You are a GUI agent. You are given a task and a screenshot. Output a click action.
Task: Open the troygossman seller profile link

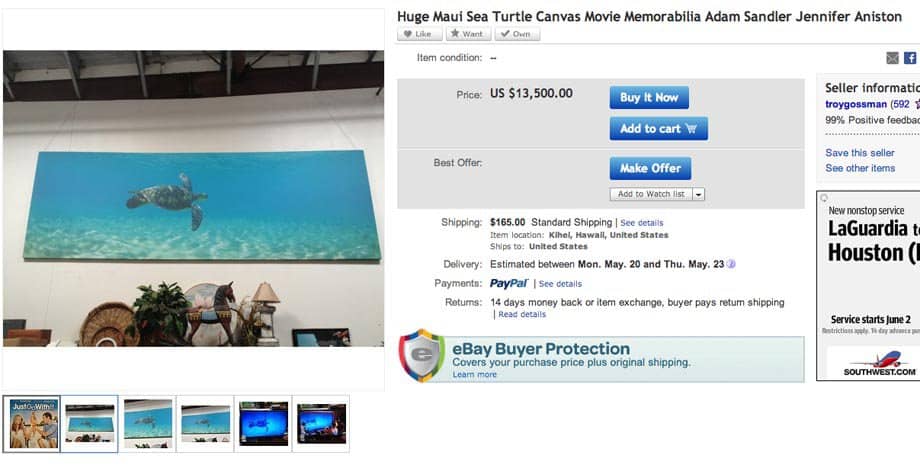855,104
